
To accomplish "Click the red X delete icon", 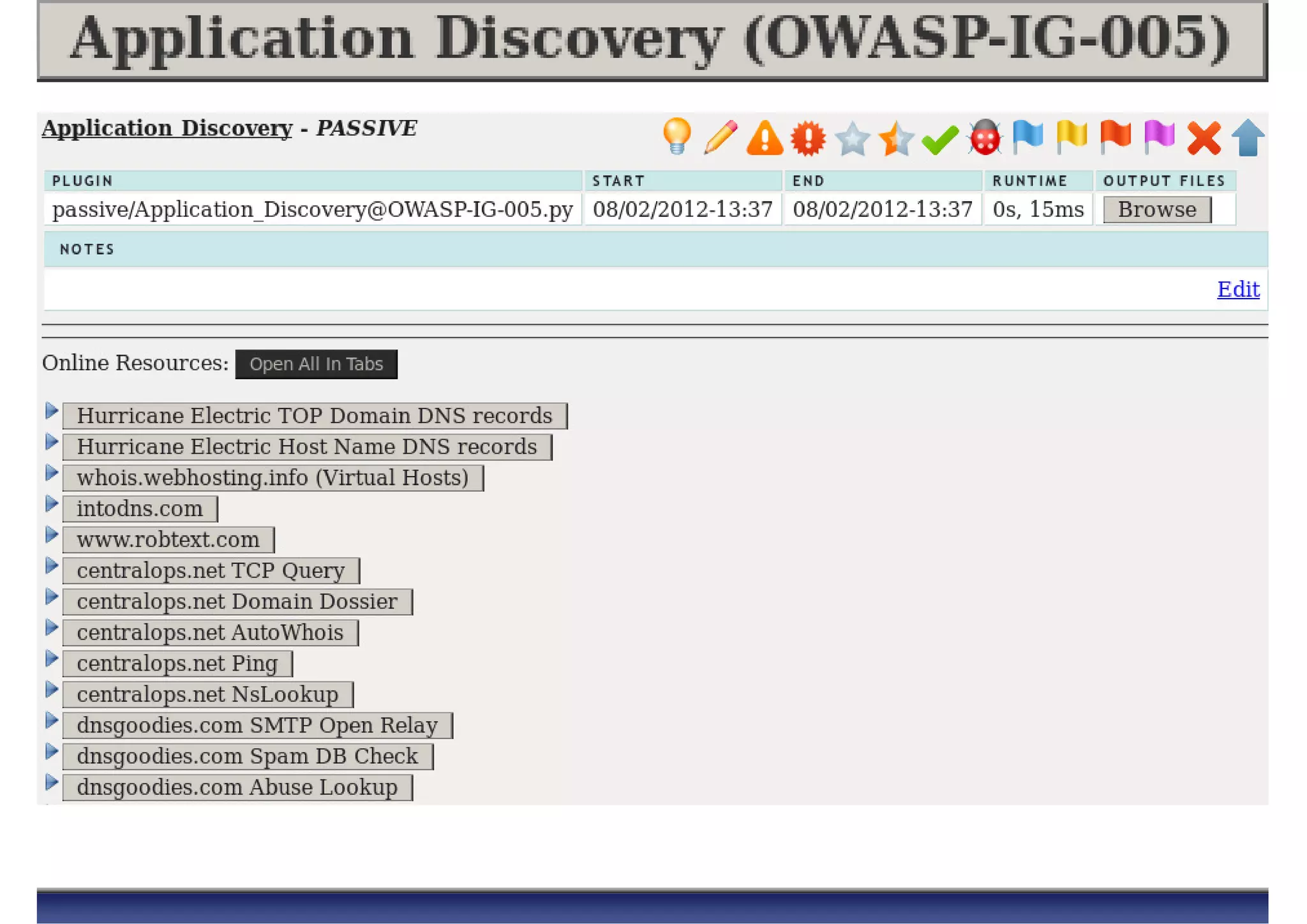I will pyautogui.click(x=1204, y=138).
